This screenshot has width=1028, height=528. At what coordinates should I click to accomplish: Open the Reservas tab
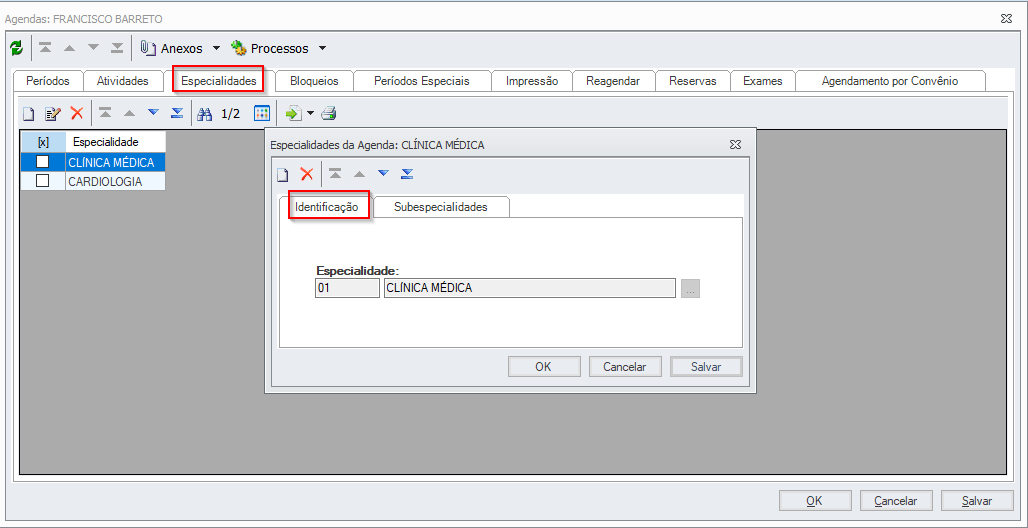(693, 81)
